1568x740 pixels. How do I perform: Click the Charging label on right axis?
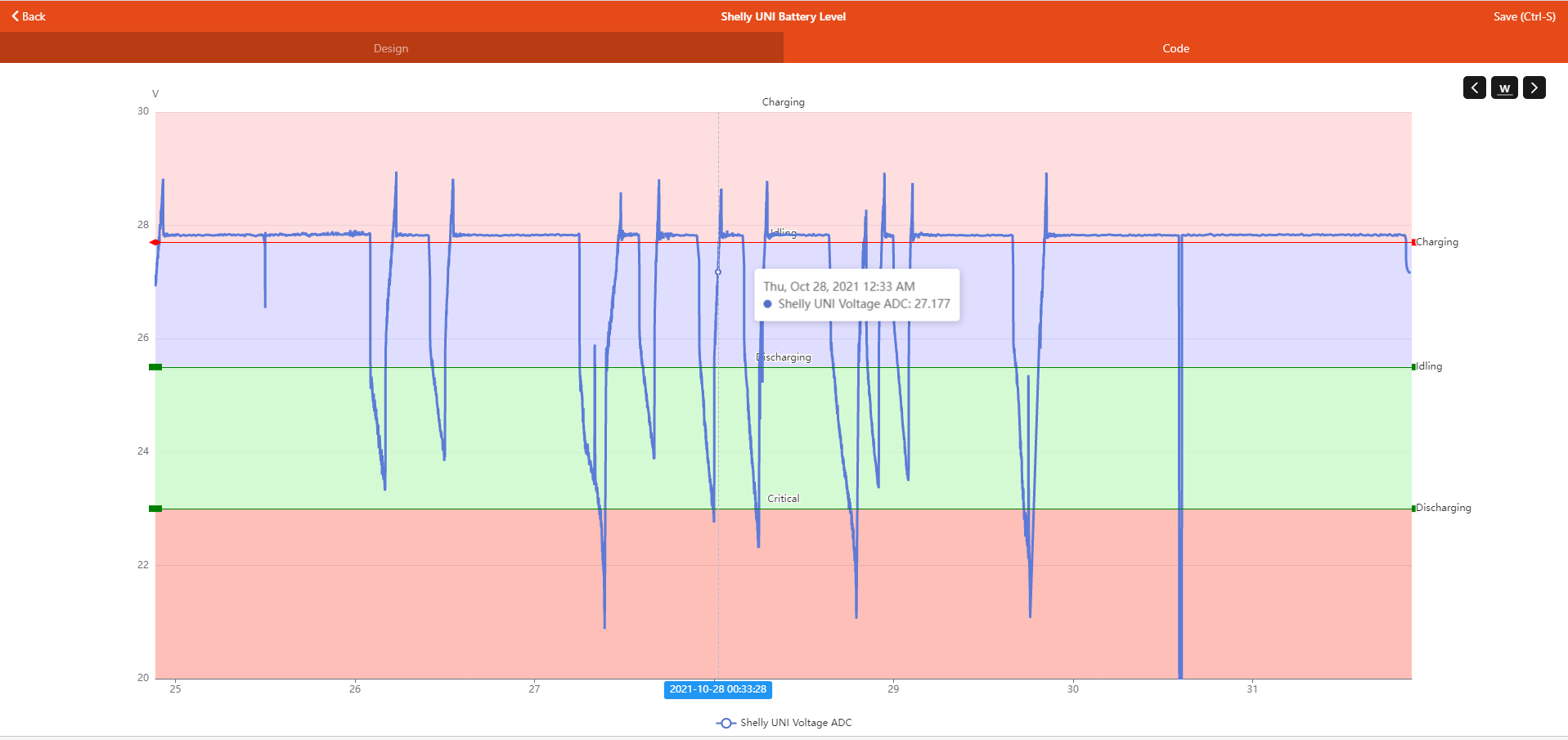[x=1436, y=242]
